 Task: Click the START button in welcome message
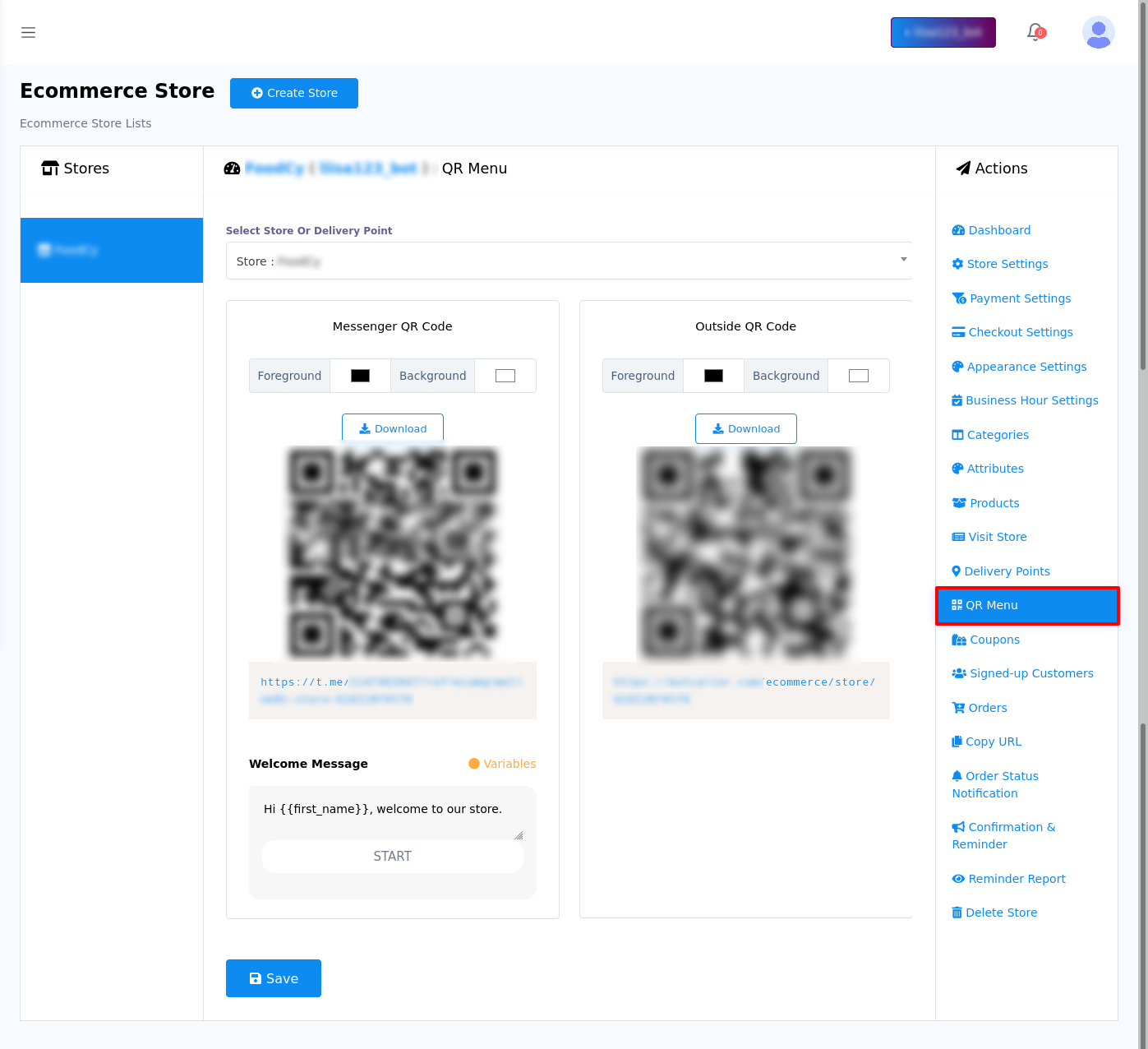tap(393, 857)
